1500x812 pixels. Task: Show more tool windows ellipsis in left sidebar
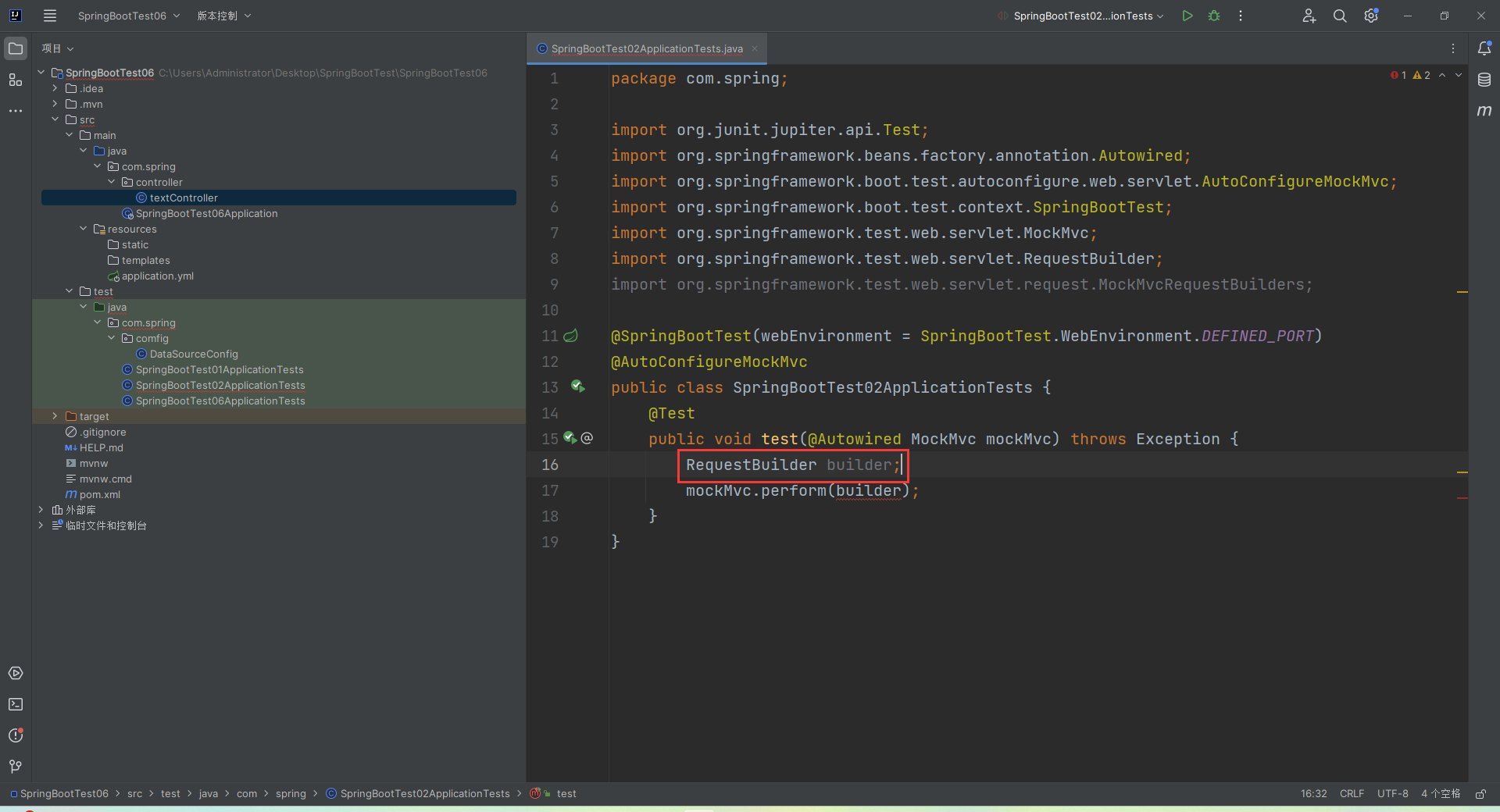(x=16, y=111)
